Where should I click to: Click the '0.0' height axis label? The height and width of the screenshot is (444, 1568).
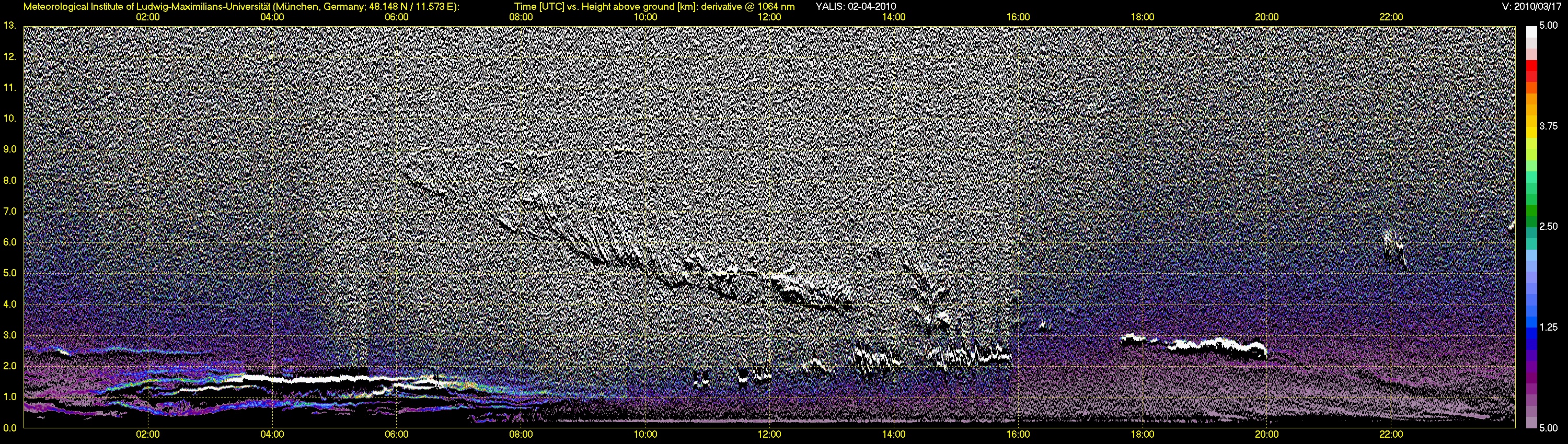coord(10,428)
